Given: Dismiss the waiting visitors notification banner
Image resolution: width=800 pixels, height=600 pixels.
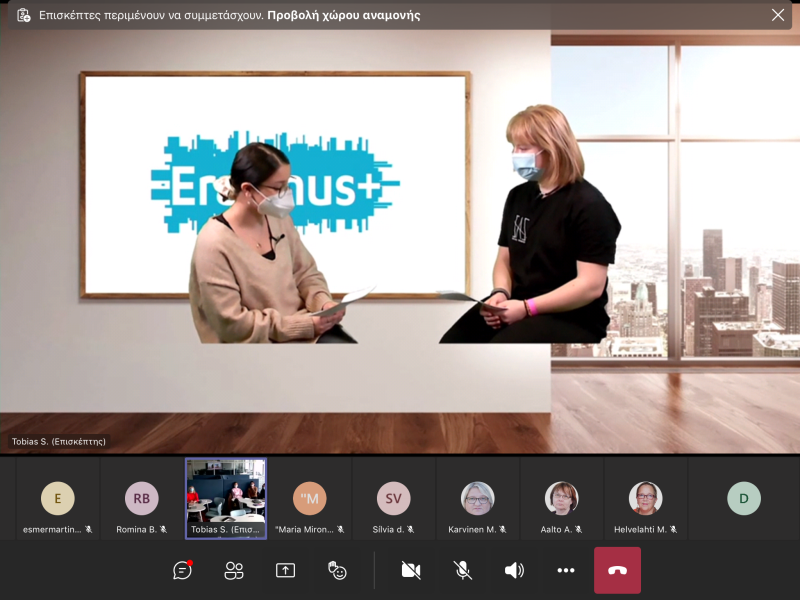Looking at the screenshot, I should click(778, 15).
